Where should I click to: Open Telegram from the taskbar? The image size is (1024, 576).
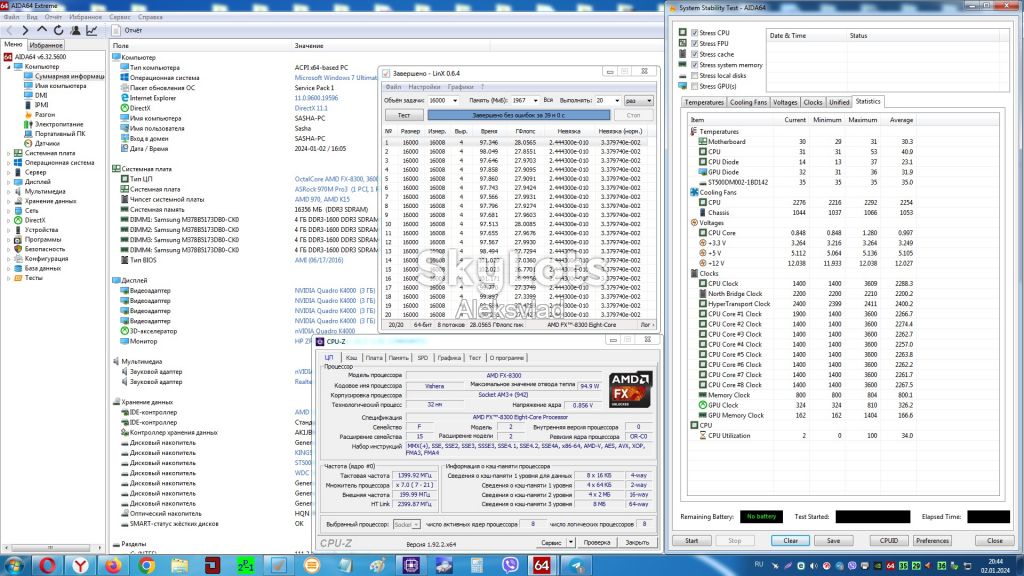click(x=576, y=565)
